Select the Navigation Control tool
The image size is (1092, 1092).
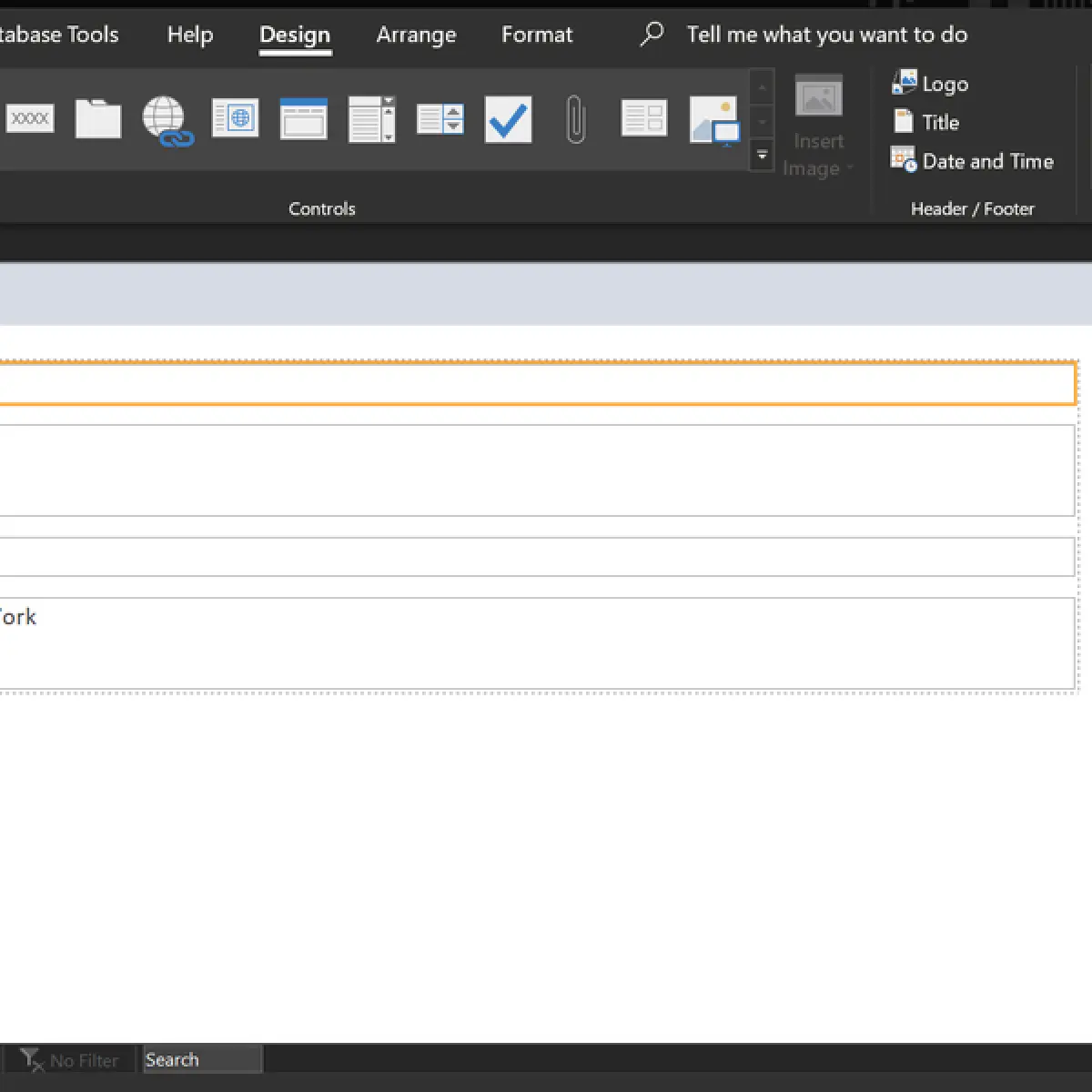pos(303,118)
